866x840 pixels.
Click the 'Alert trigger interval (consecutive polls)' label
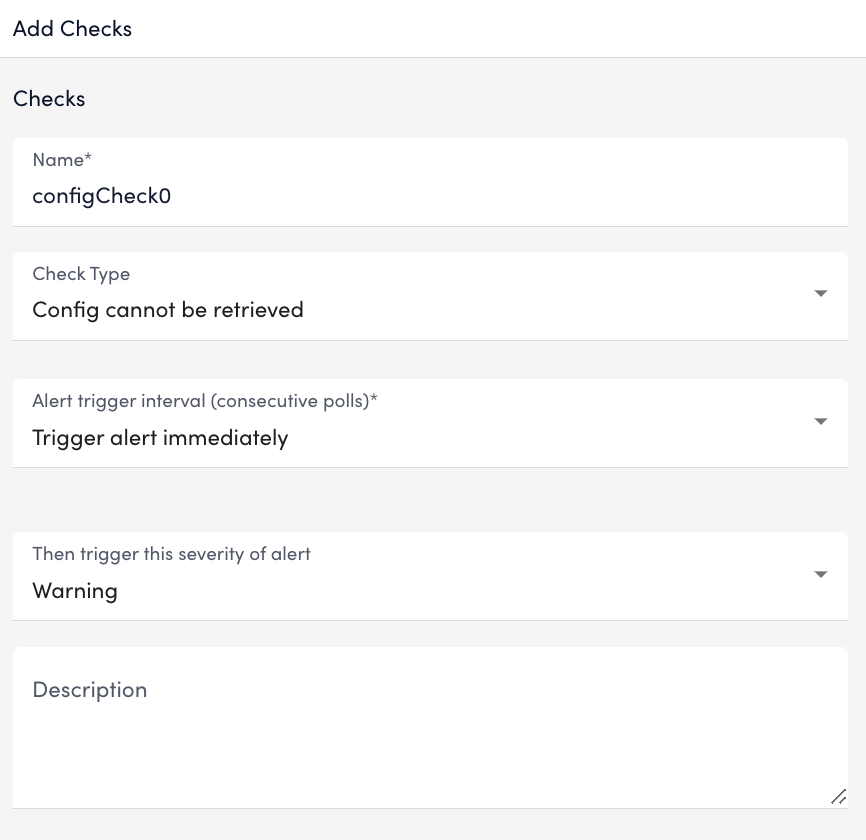[205, 401]
